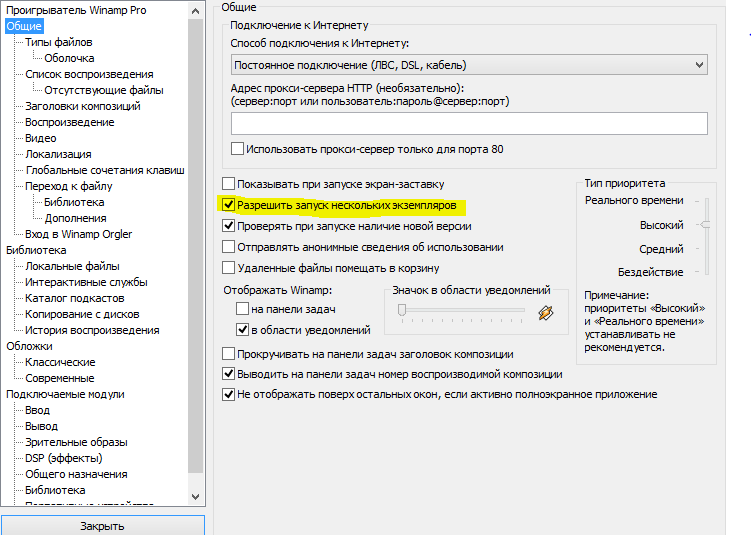
Task: Open Типы файлов tree item
Action: point(58,42)
